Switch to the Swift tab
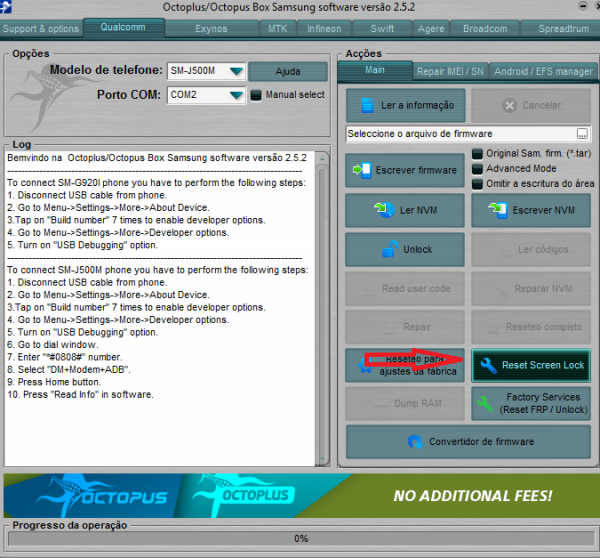600x558 pixels. click(x=382, y=29)
